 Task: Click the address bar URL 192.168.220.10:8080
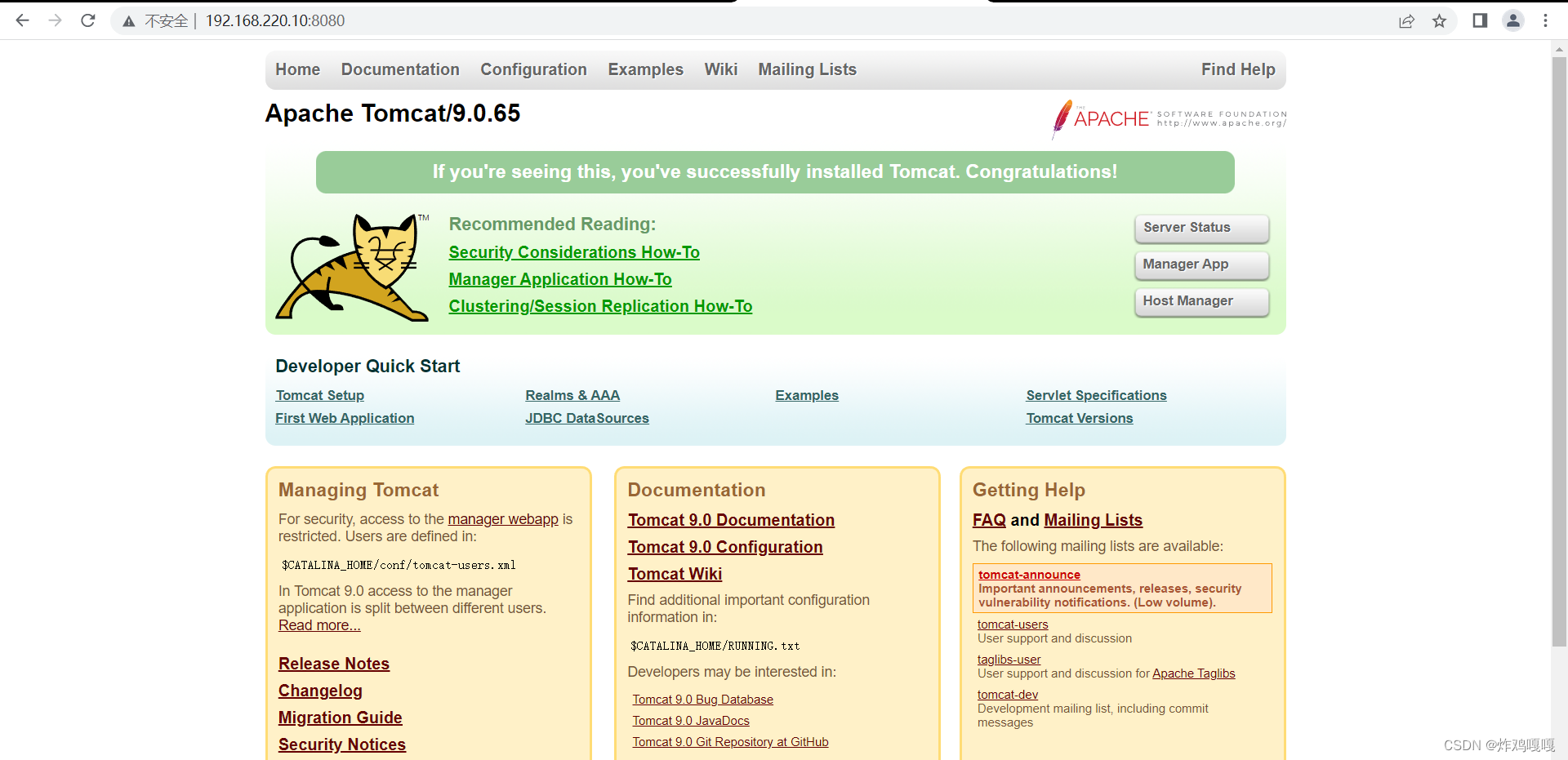pyautogui.click(x=275, y=20)
